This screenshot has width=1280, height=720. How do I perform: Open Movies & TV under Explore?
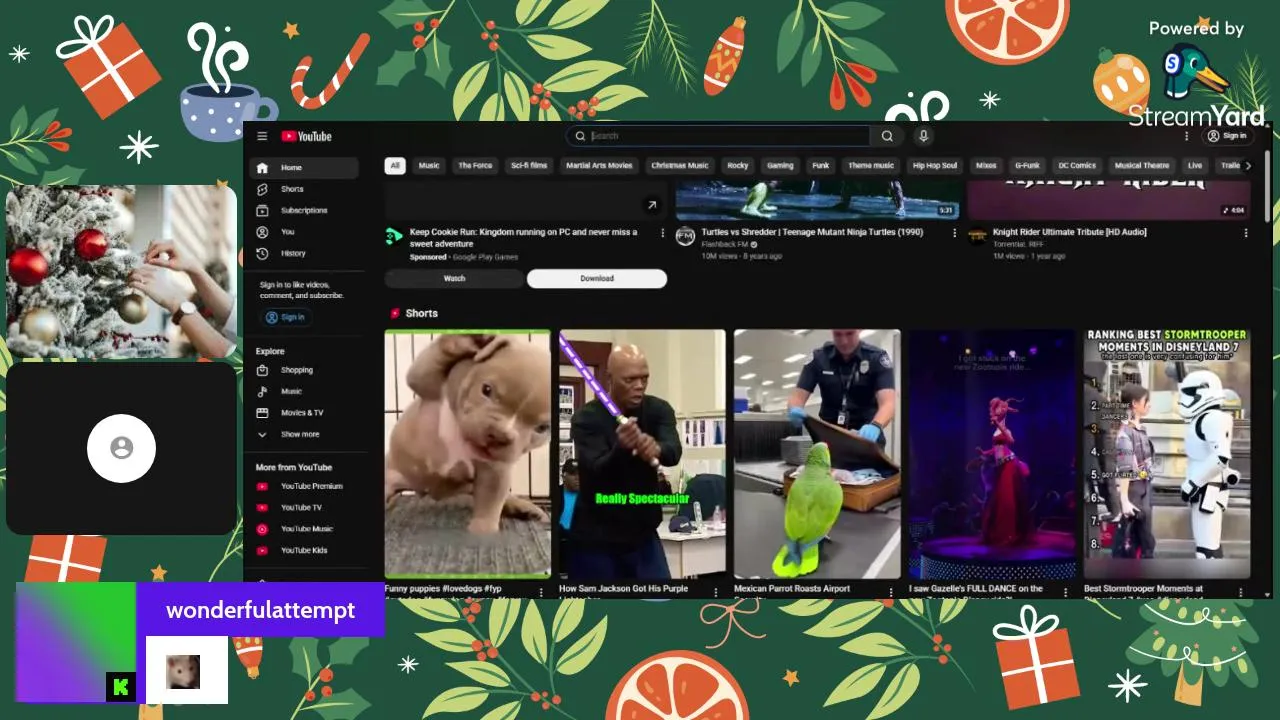pos(304,413)
